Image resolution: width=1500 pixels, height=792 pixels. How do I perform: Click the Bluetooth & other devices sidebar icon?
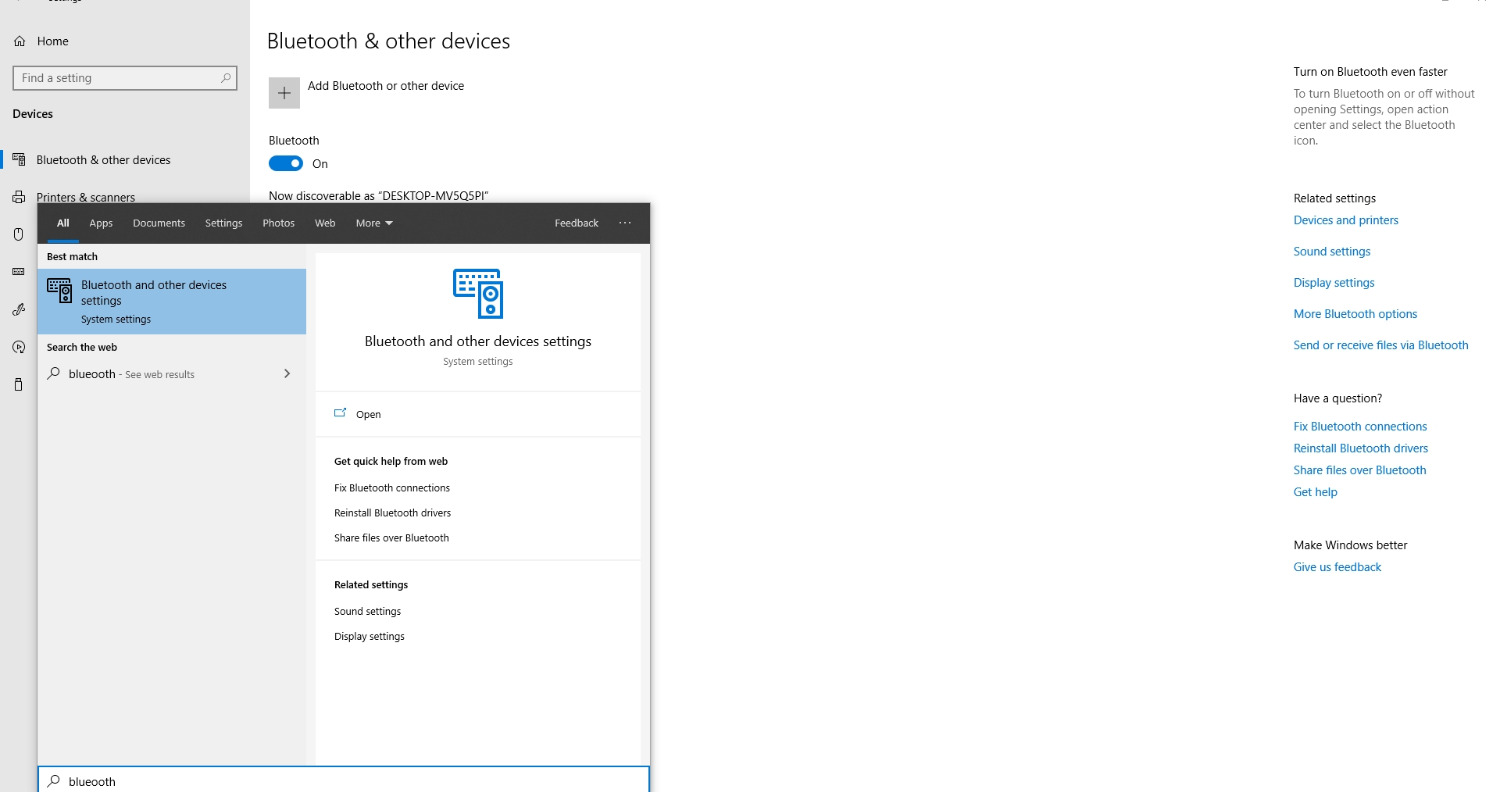coord(18,159)
